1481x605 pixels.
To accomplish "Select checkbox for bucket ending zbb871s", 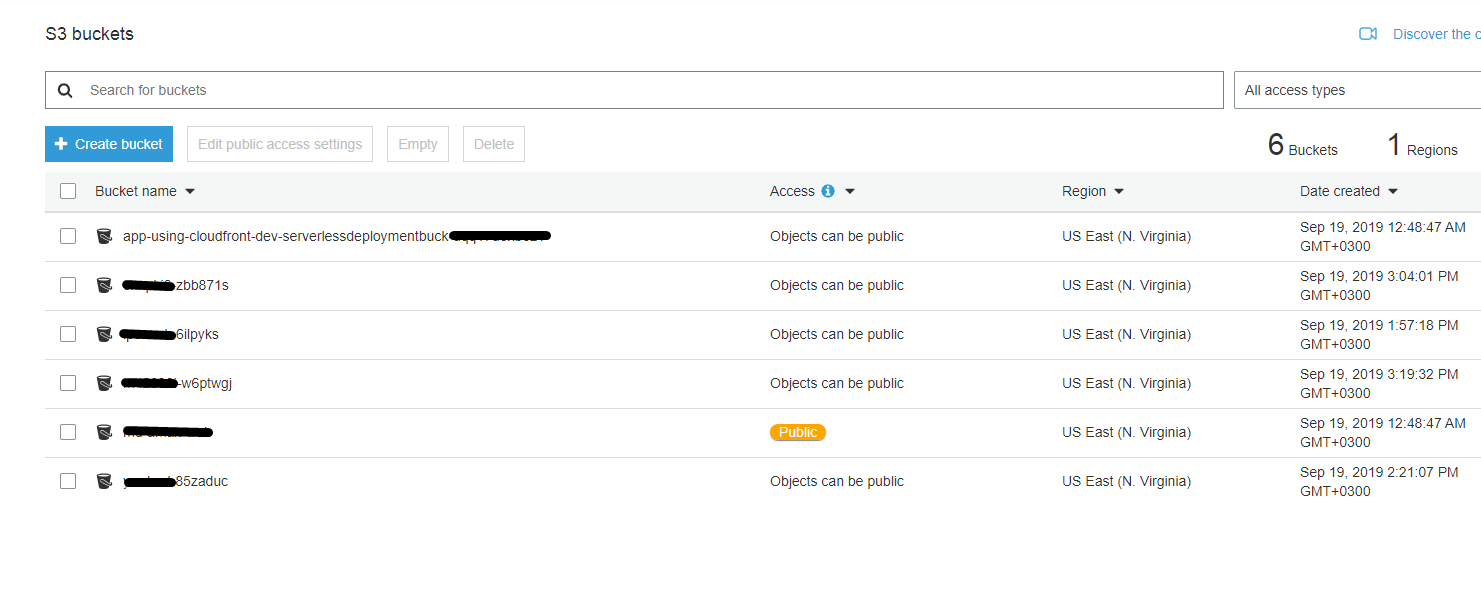I will coord(68,285).
